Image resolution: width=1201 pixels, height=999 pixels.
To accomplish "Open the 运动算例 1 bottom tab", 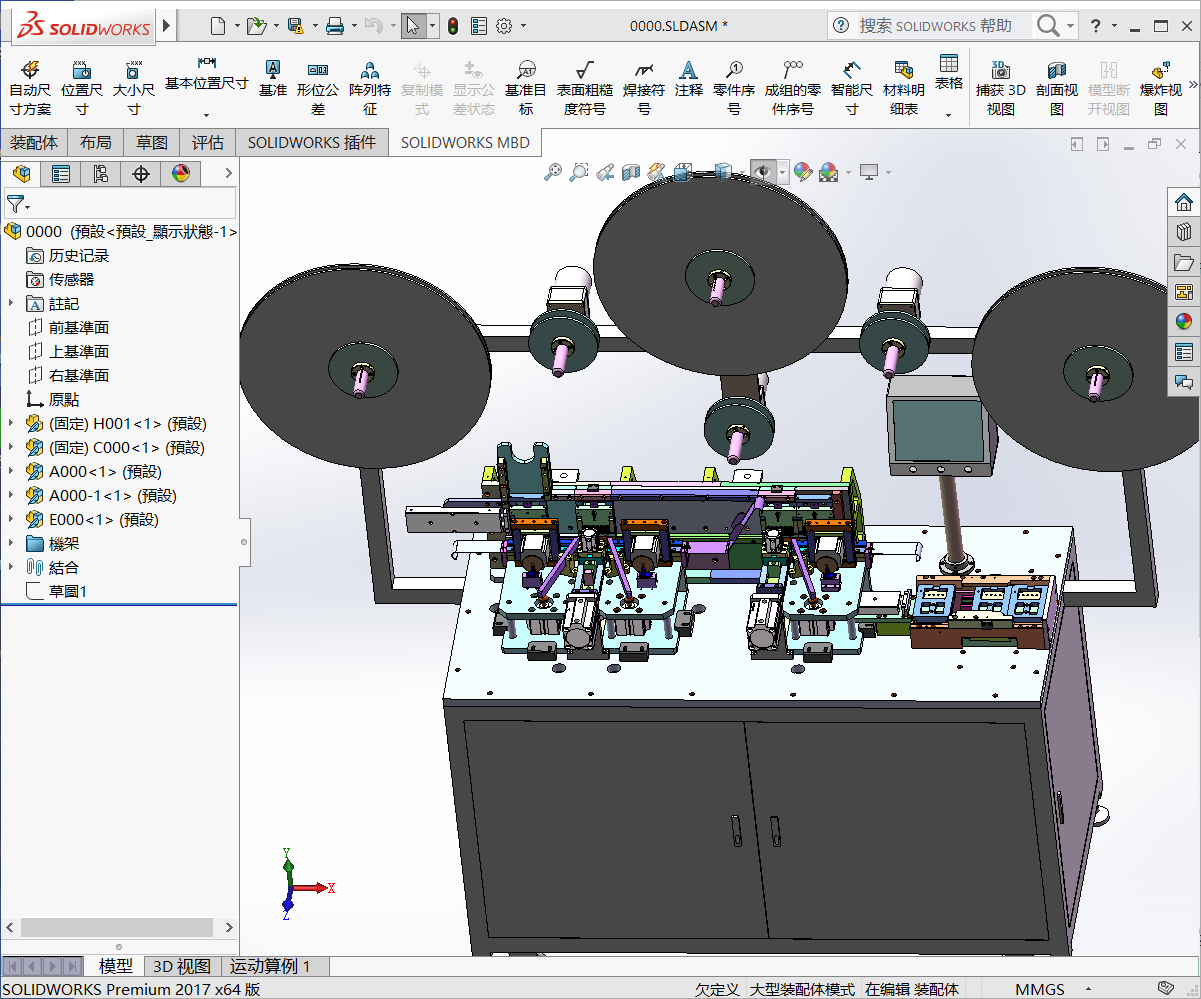I will pyautogui.click(x=270, y=966).
